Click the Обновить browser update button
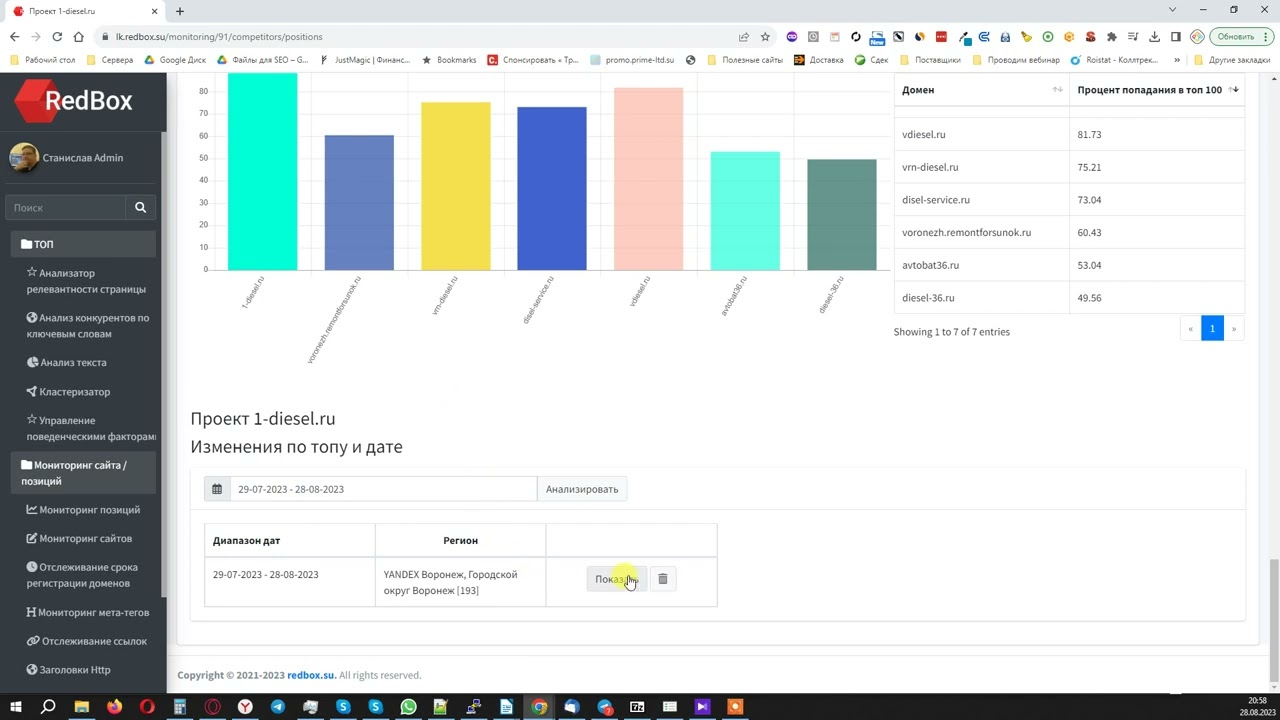1280x720 pixels. pyautogui.click(x=1241, y=37)
